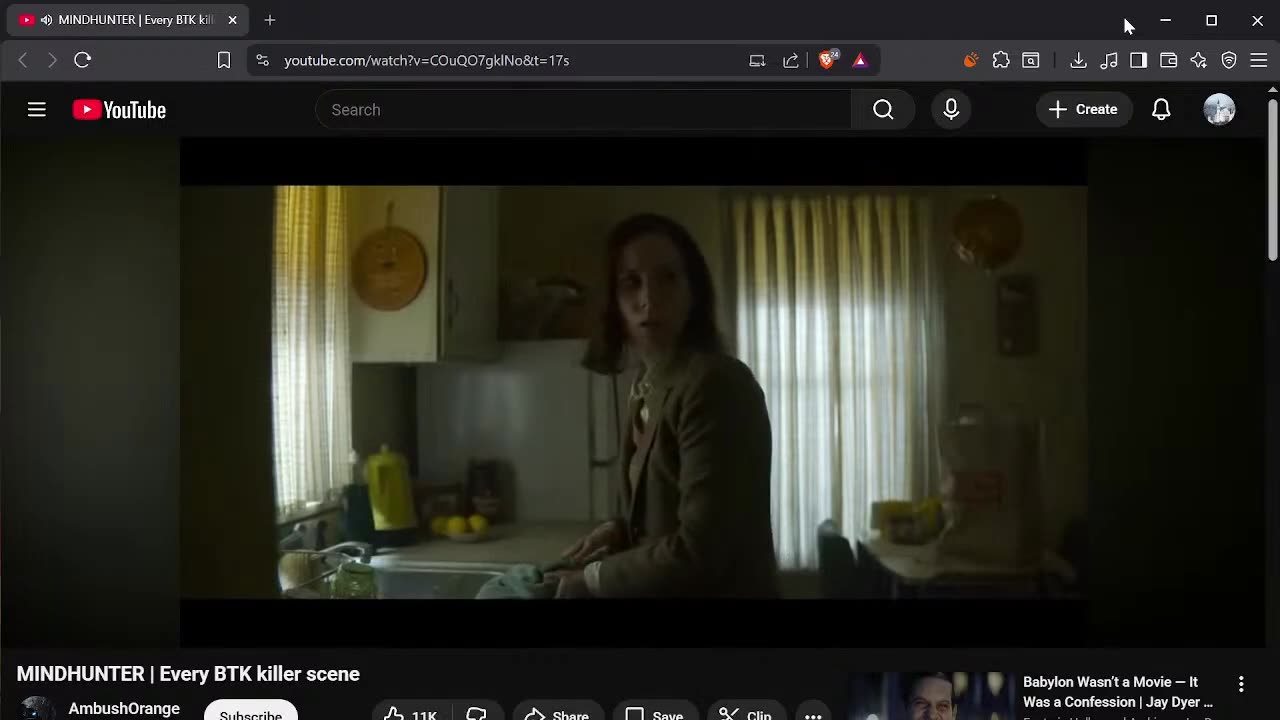
Task: Open 'Babylon Wasn't a Movie' video title
Action: tap(1118, 692)
